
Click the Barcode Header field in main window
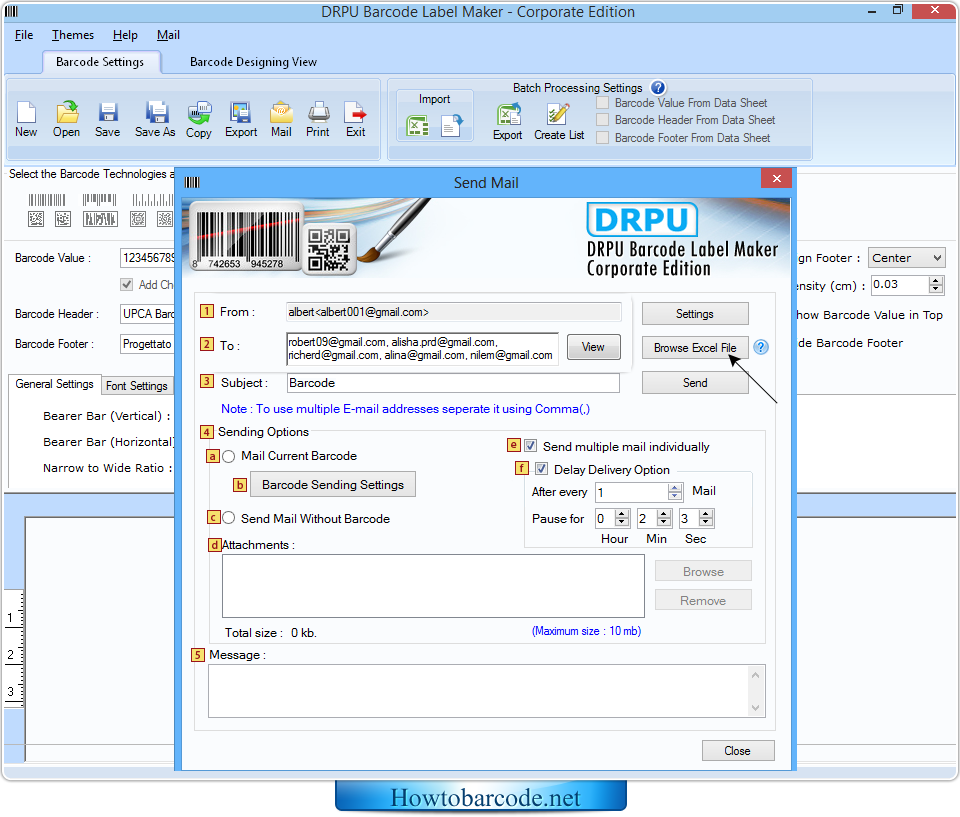148,314
